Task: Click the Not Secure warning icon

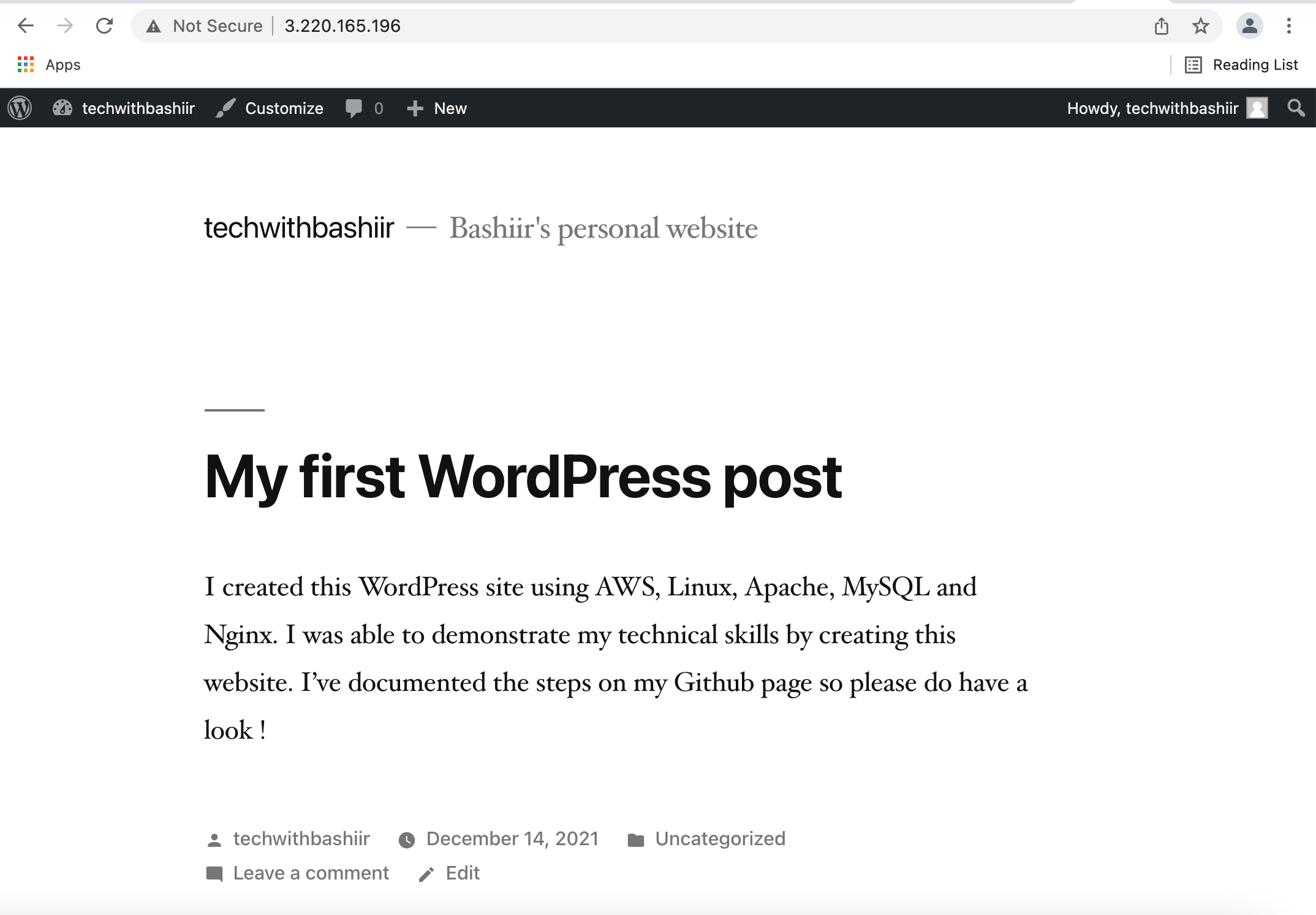Action: pos(153,26)
